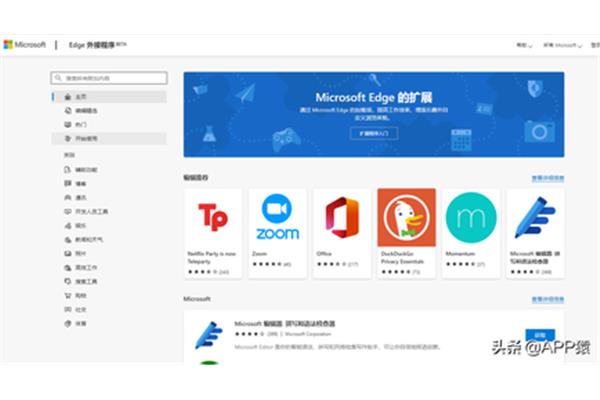Screen dimensions: 600x400
Task: Click the magnifier icon in the search box
Action: 58,78
